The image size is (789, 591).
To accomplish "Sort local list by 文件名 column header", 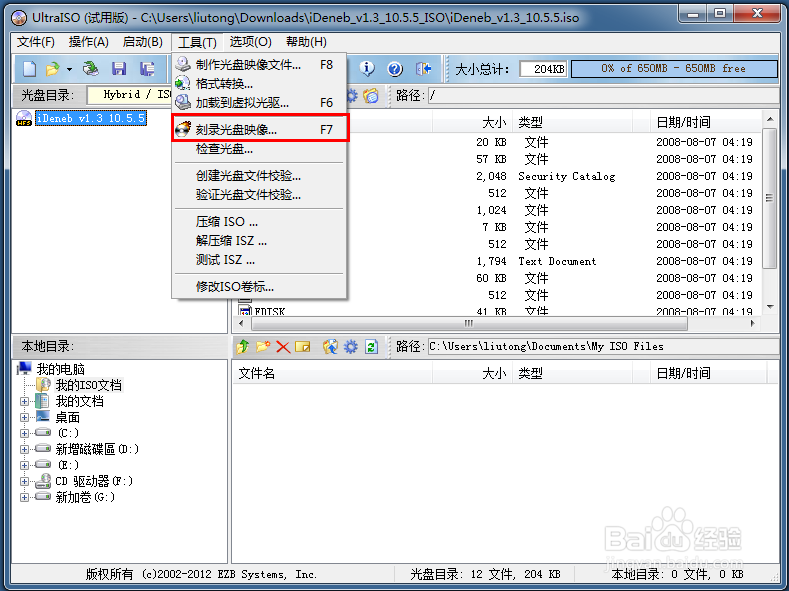I will tap(332, 373).
